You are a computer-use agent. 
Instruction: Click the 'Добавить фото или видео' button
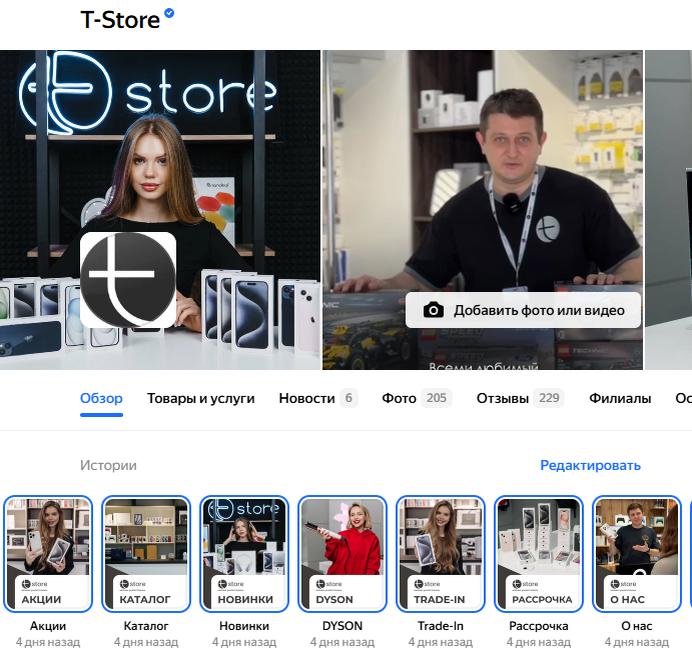click(x=523, y=310)
